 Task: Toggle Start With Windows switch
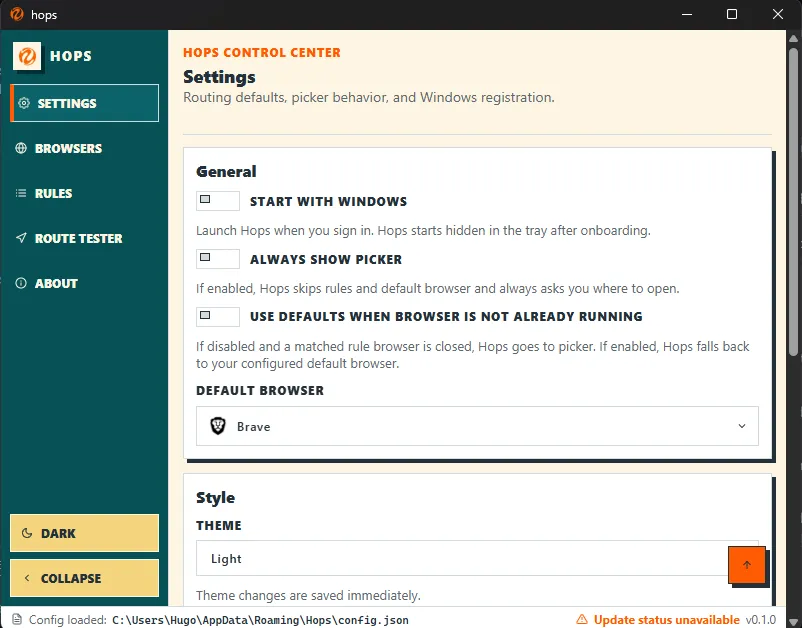click(x=218, y=200)
